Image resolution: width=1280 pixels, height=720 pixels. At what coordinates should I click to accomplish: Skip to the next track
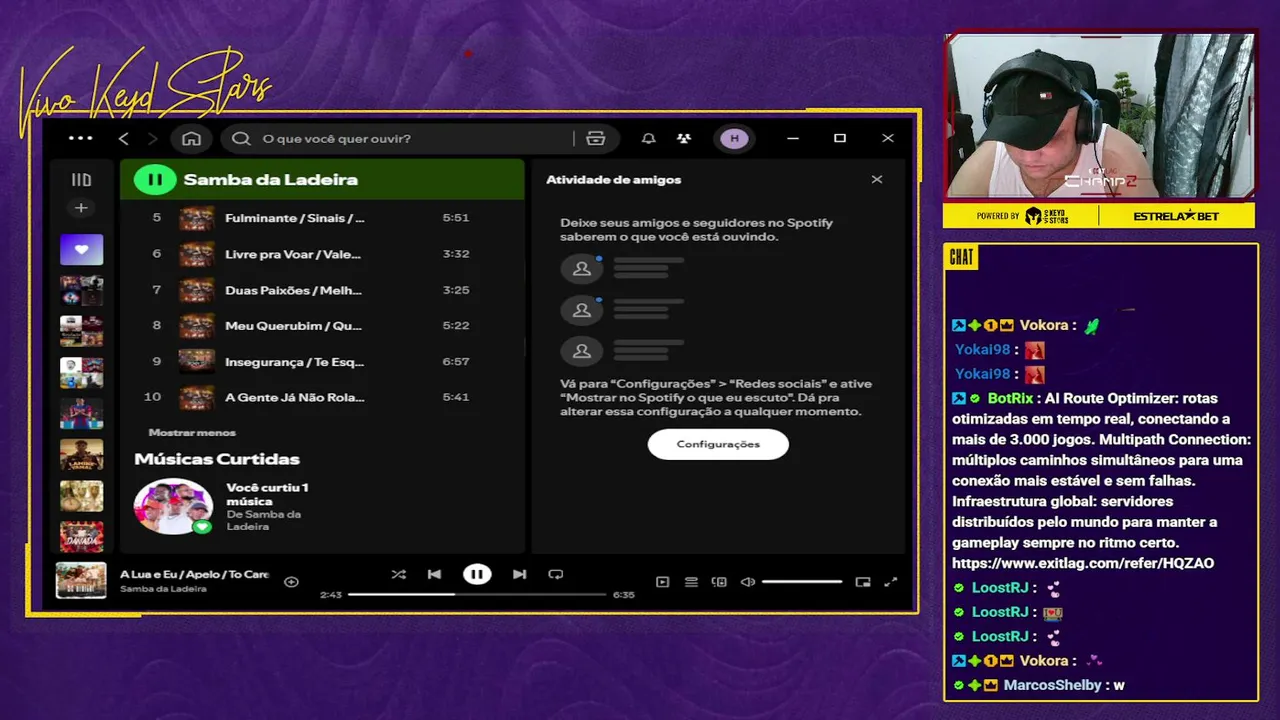[x=519, y=574]
